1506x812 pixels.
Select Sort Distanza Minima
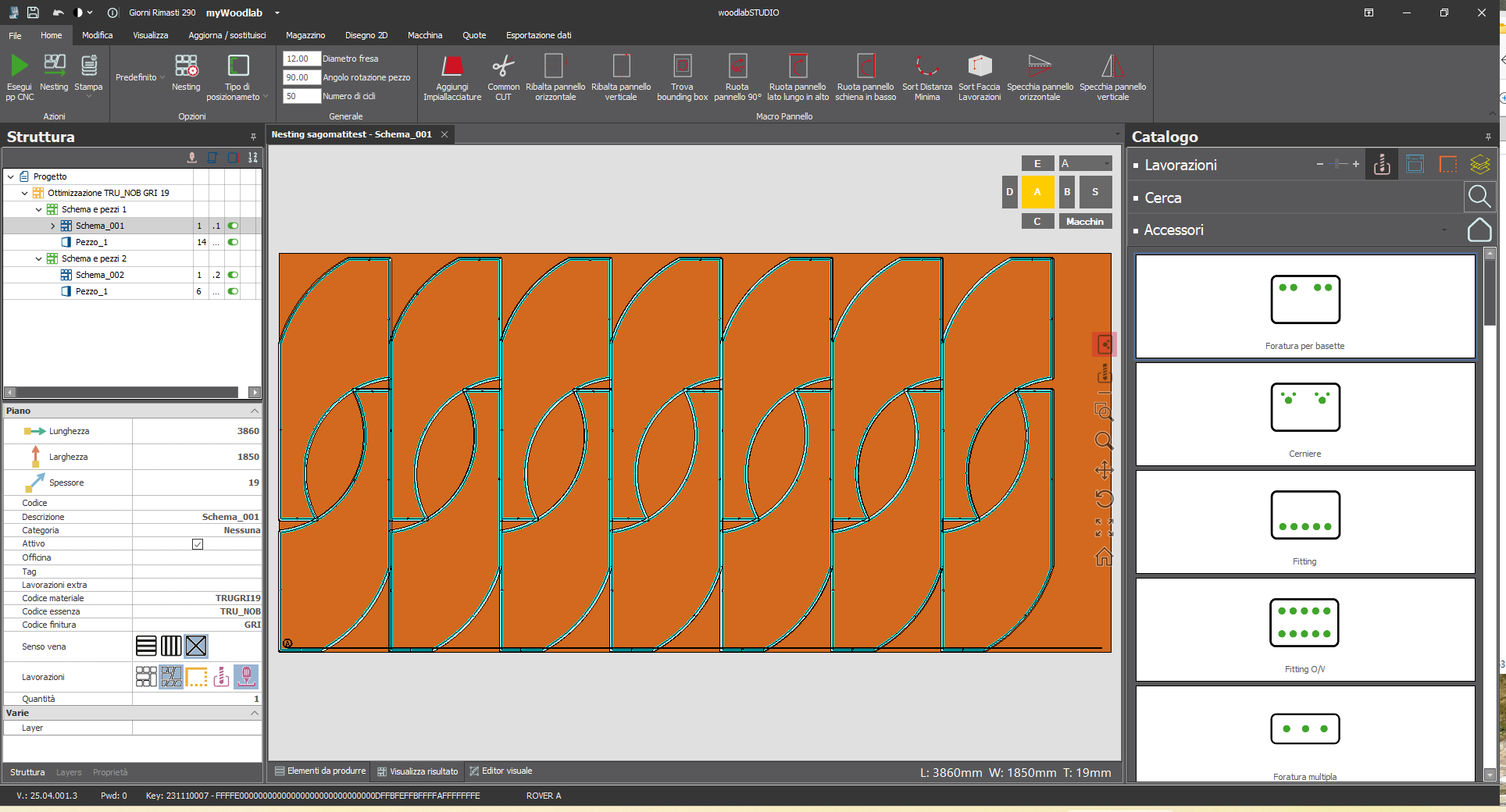(x=926, y=76)
